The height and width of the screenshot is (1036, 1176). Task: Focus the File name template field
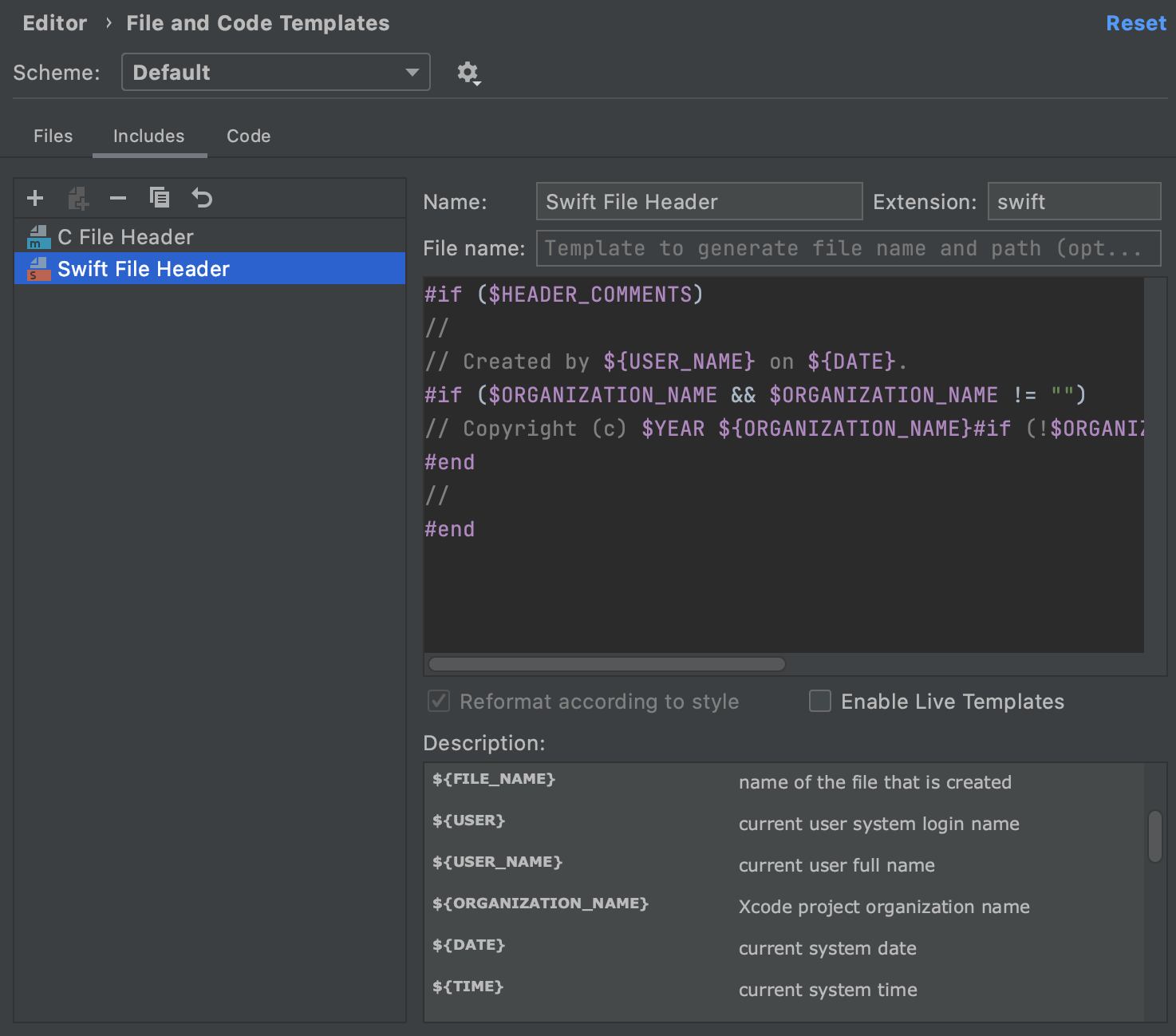pos(849,248)
